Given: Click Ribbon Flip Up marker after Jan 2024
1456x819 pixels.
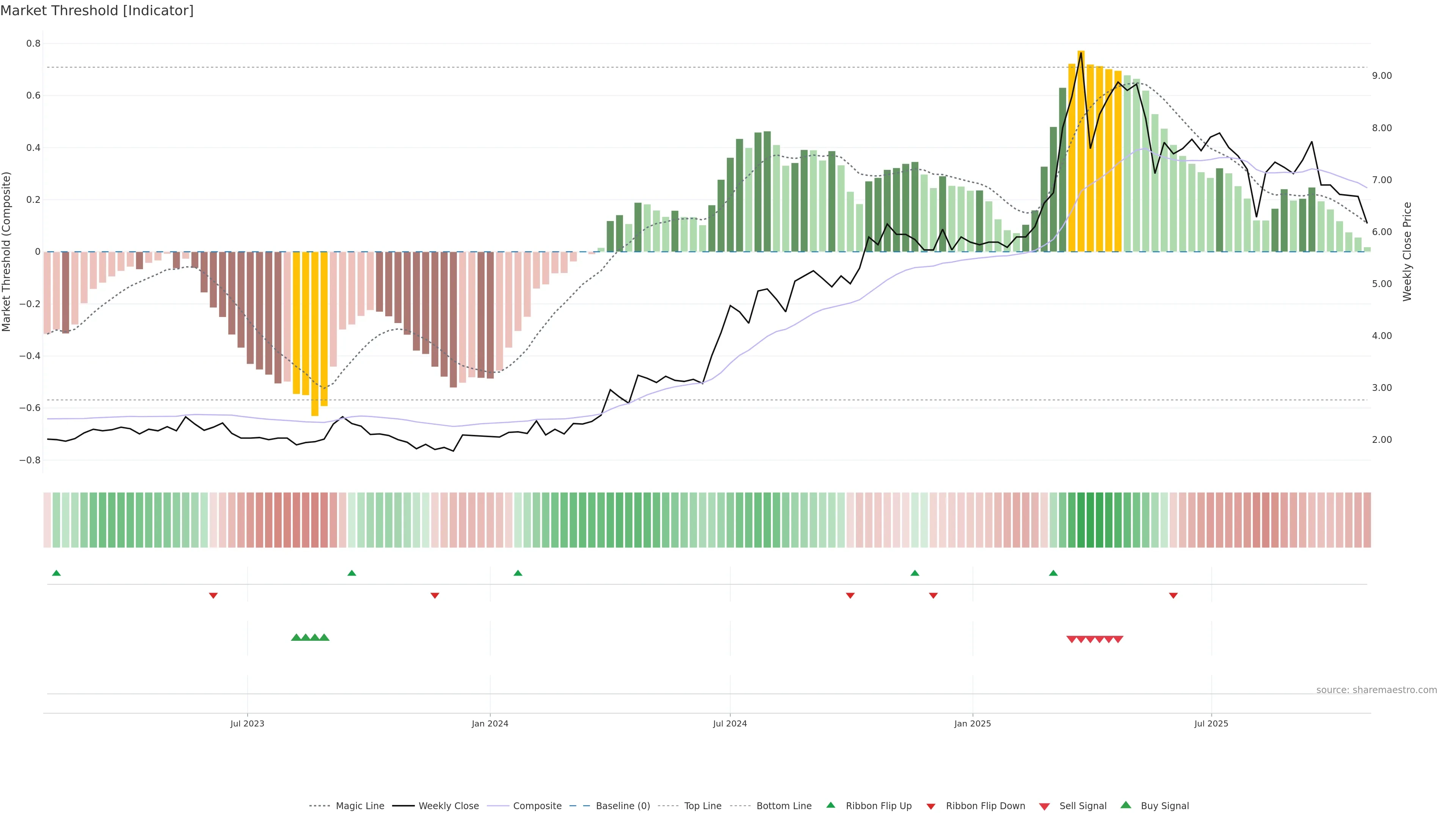Looking at the screenshot, I should tap(518, 573).
